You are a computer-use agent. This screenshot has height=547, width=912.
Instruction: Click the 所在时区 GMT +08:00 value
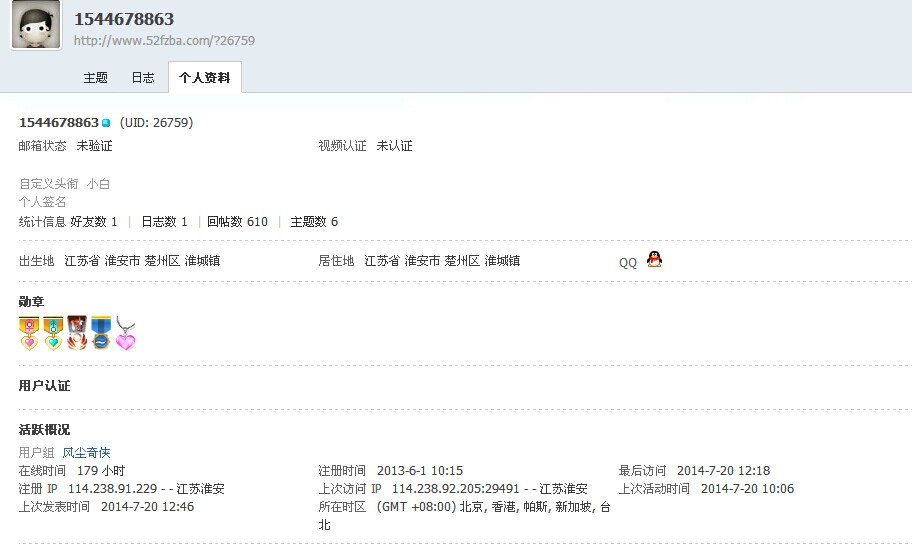[x=465, y=516]
